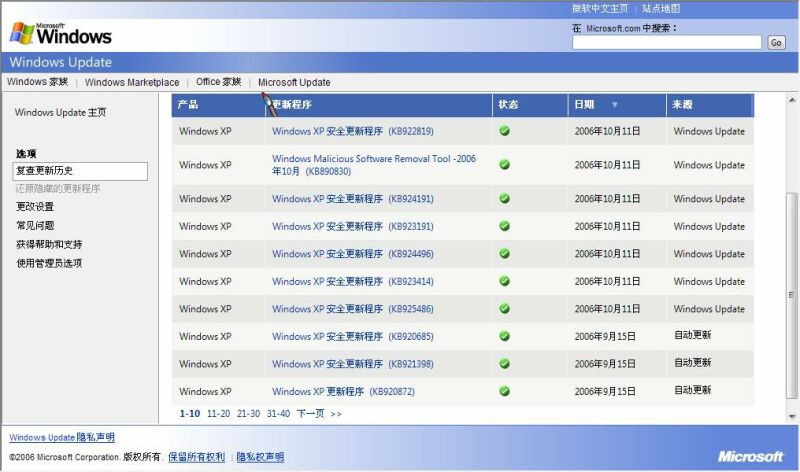Click green status icon for KB920685
Image resolution: width=800 pixels, height=472 pixels.
[x=505, y=336]
